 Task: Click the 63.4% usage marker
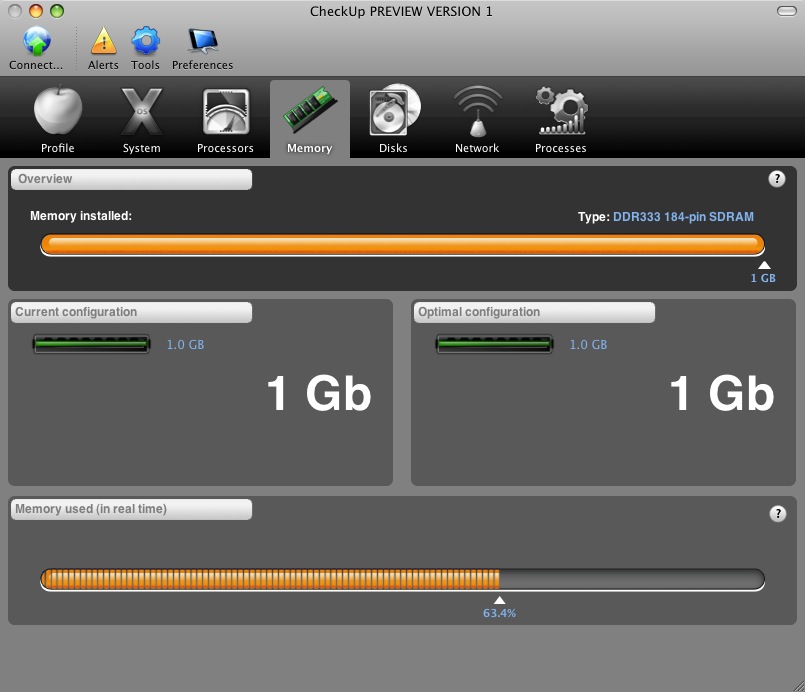[499, 607]
